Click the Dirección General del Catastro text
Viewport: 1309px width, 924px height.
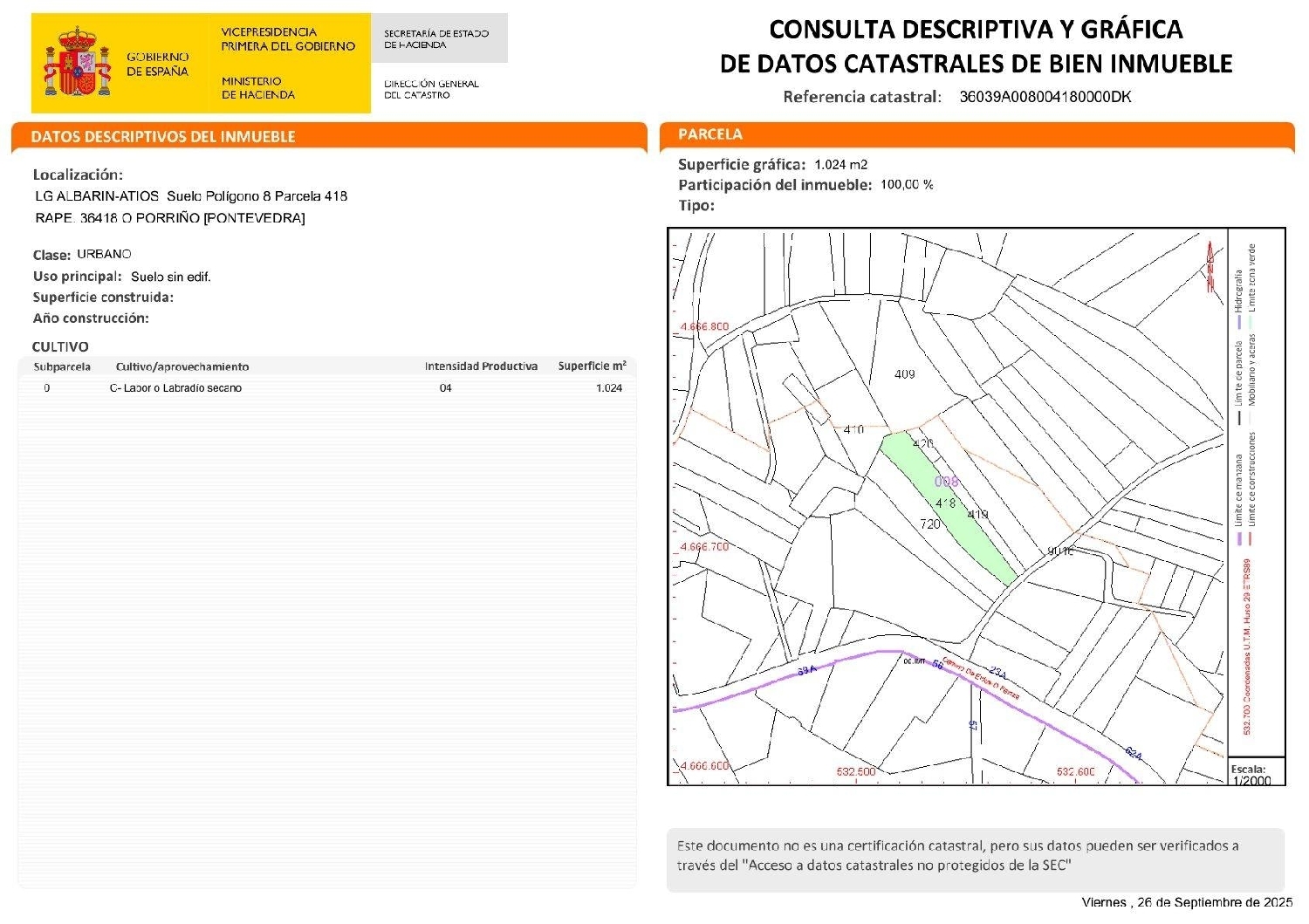tap(431, 89)
